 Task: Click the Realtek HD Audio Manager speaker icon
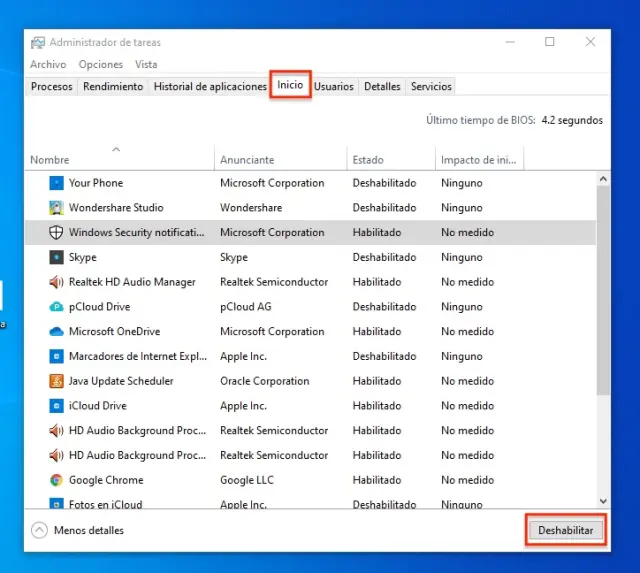pyautogui.click(x=57, y=282)
